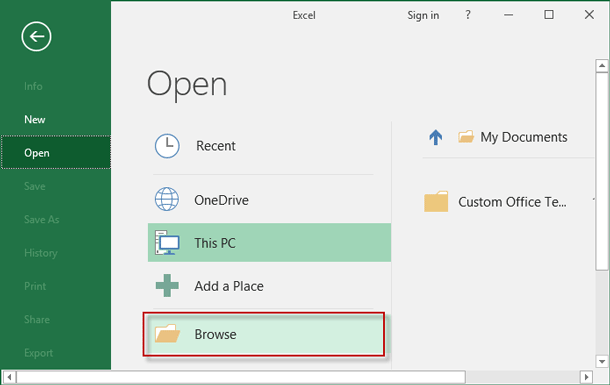Click the horizontal scrollbar right arrow
This screenshot has height=385, width=610.
coord(586,377)
